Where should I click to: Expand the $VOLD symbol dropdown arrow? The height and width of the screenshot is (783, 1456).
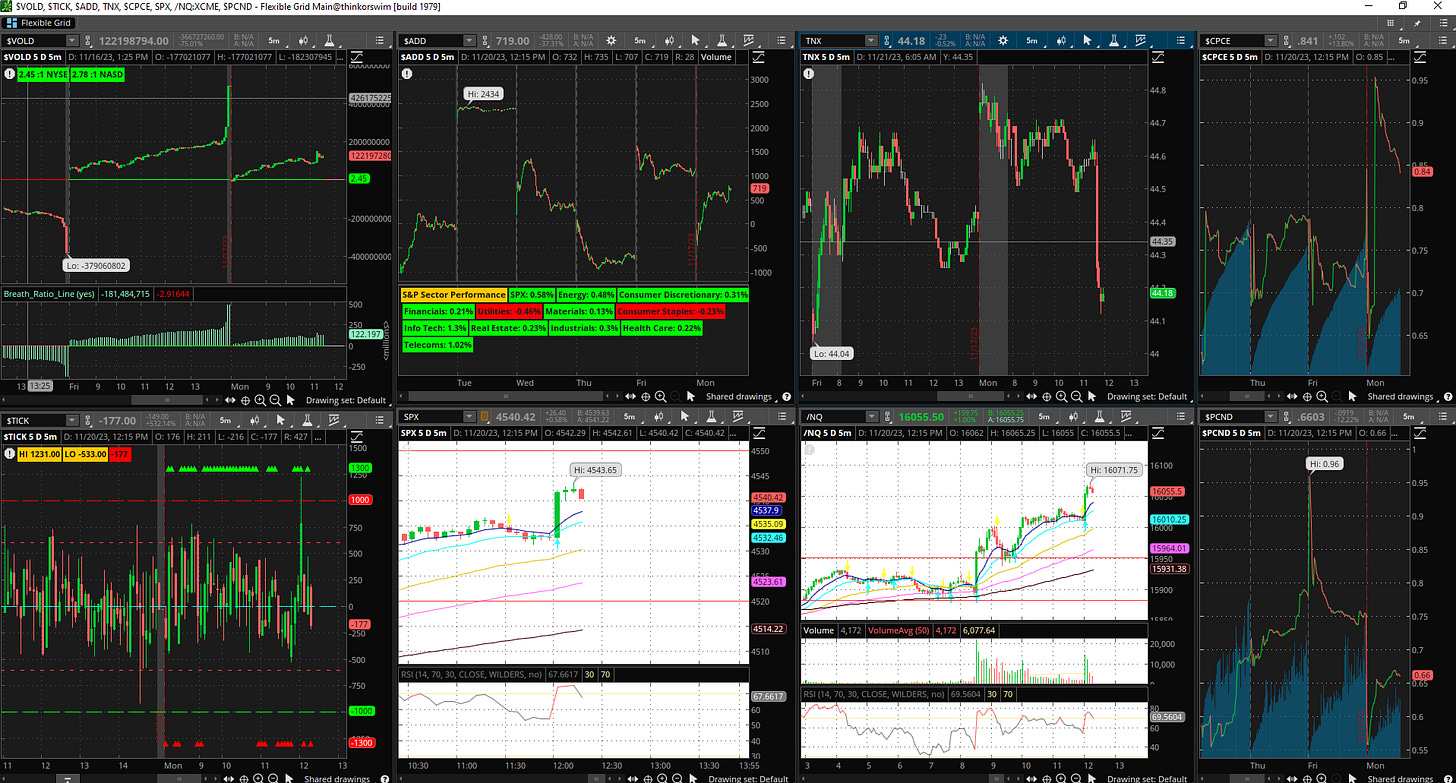(71, 41)
